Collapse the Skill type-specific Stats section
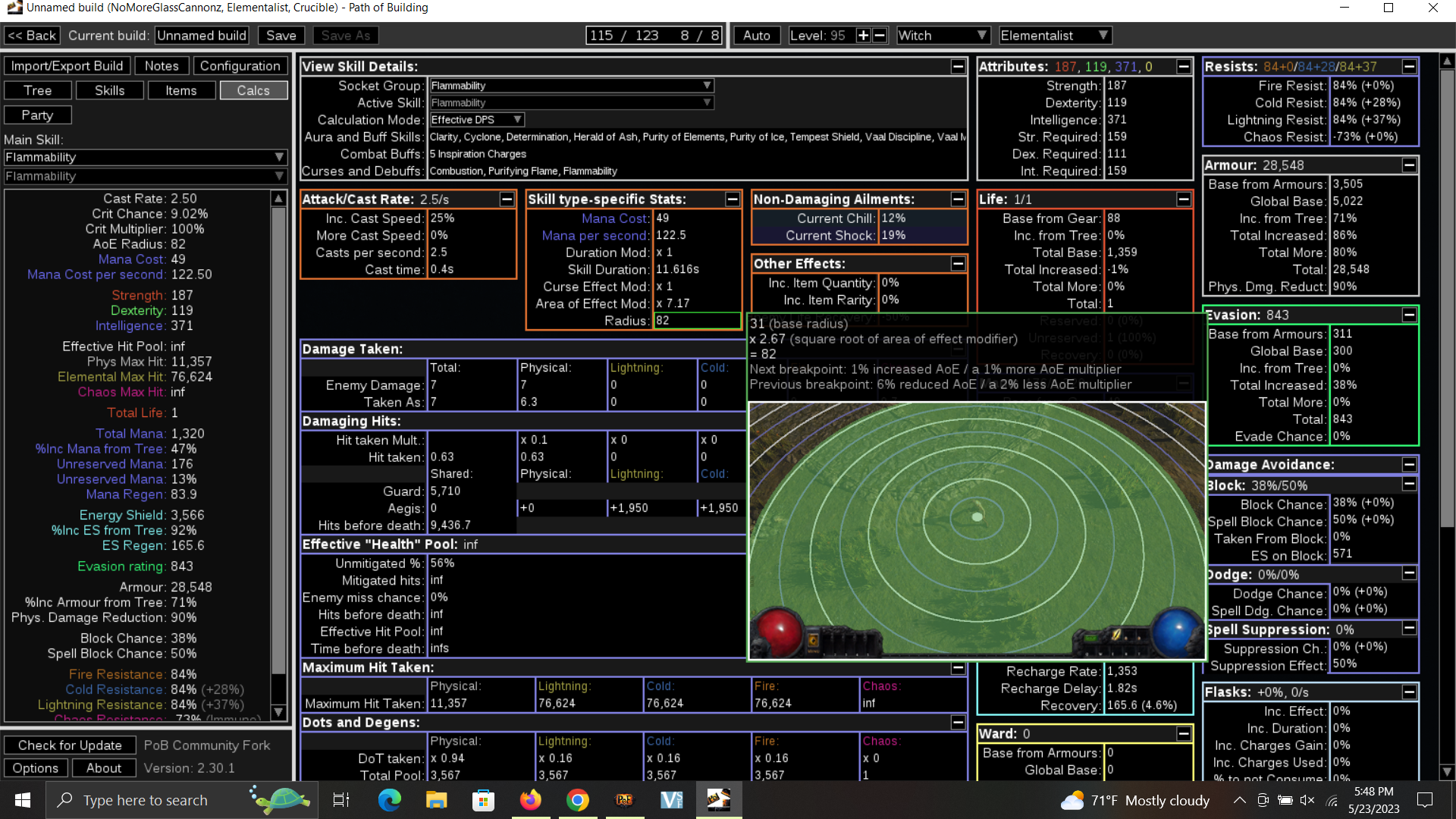This screenshot has width=1456, height=819. click(x=732, y=199)
